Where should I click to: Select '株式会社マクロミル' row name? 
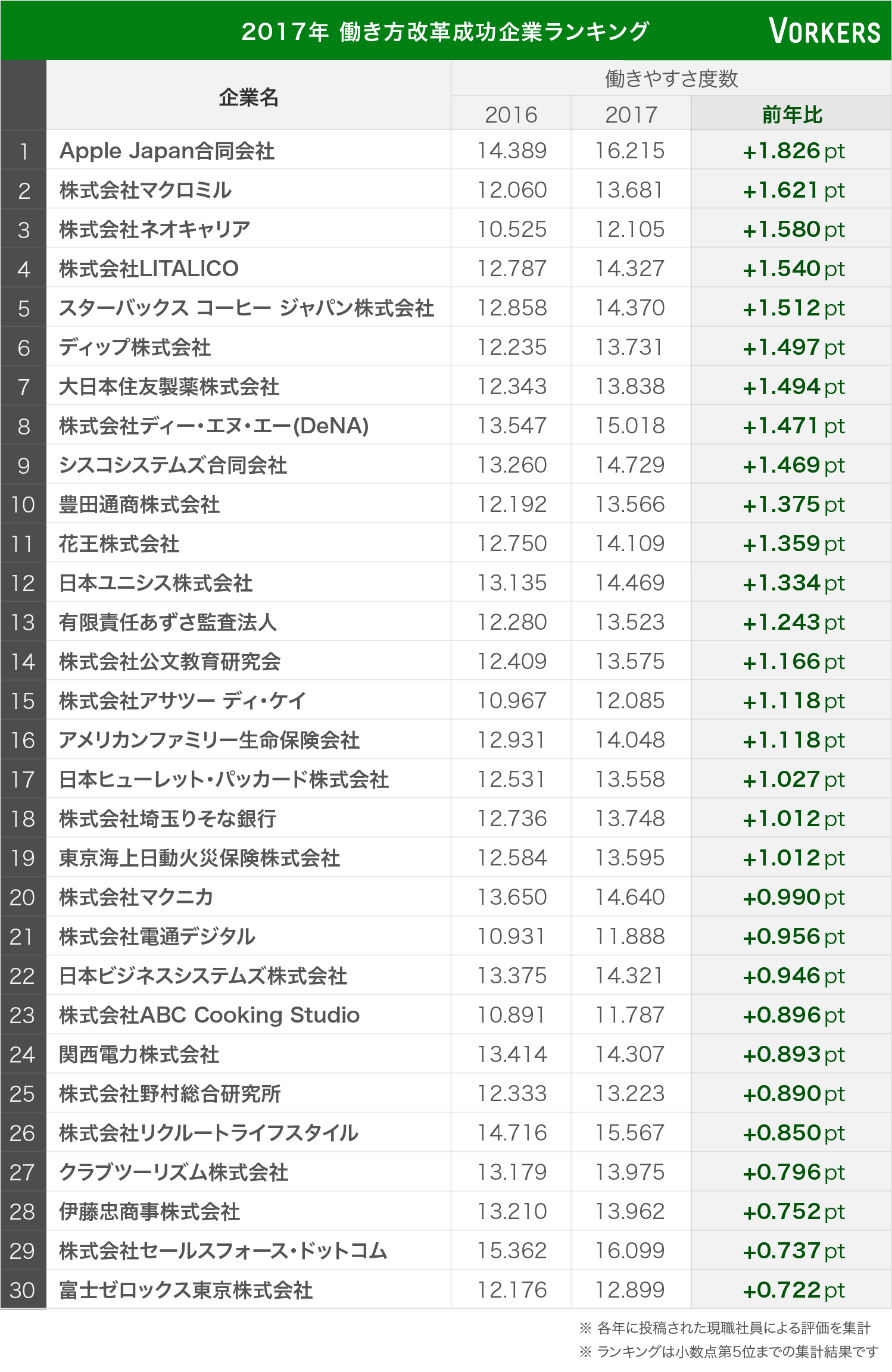tap(145, 190)
